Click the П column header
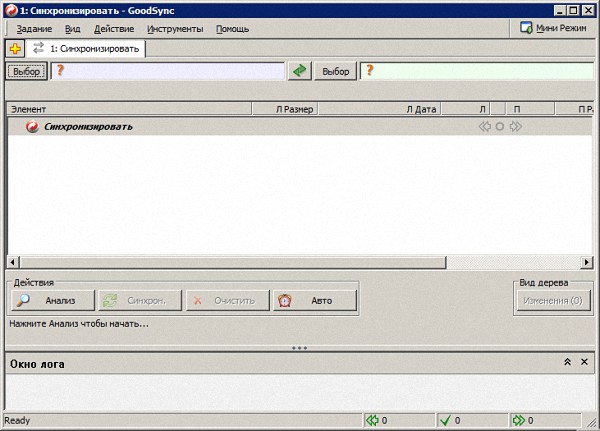The image size is (600, 431). [530, 109]
